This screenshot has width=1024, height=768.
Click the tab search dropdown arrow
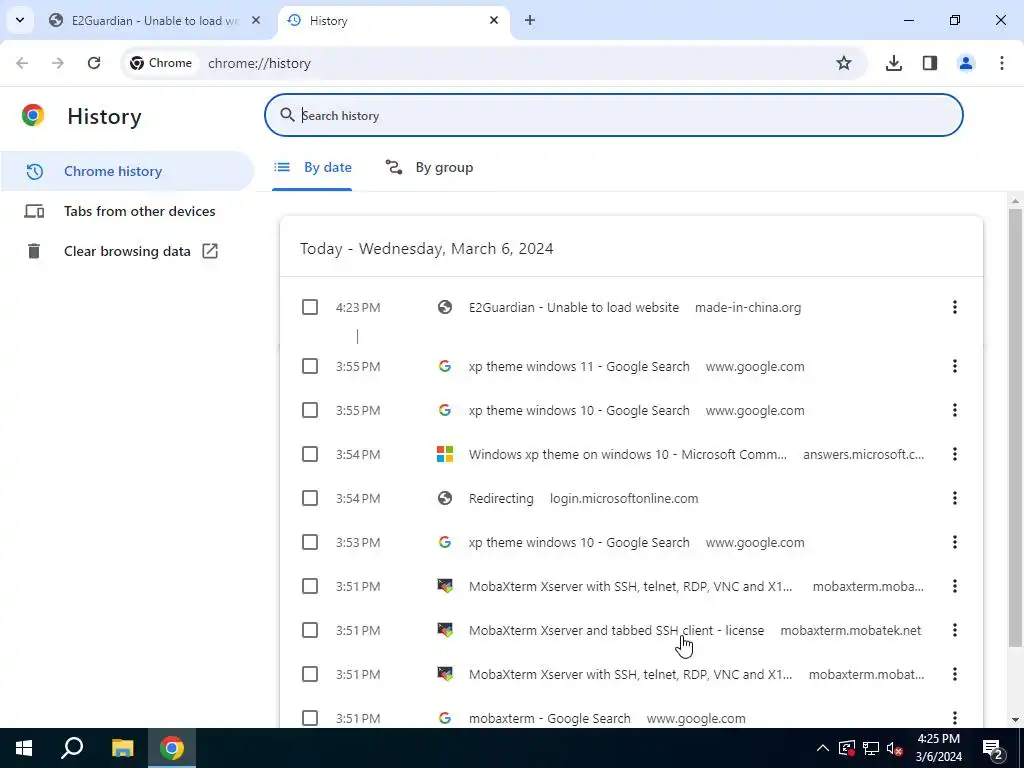(x=20, y=20)
